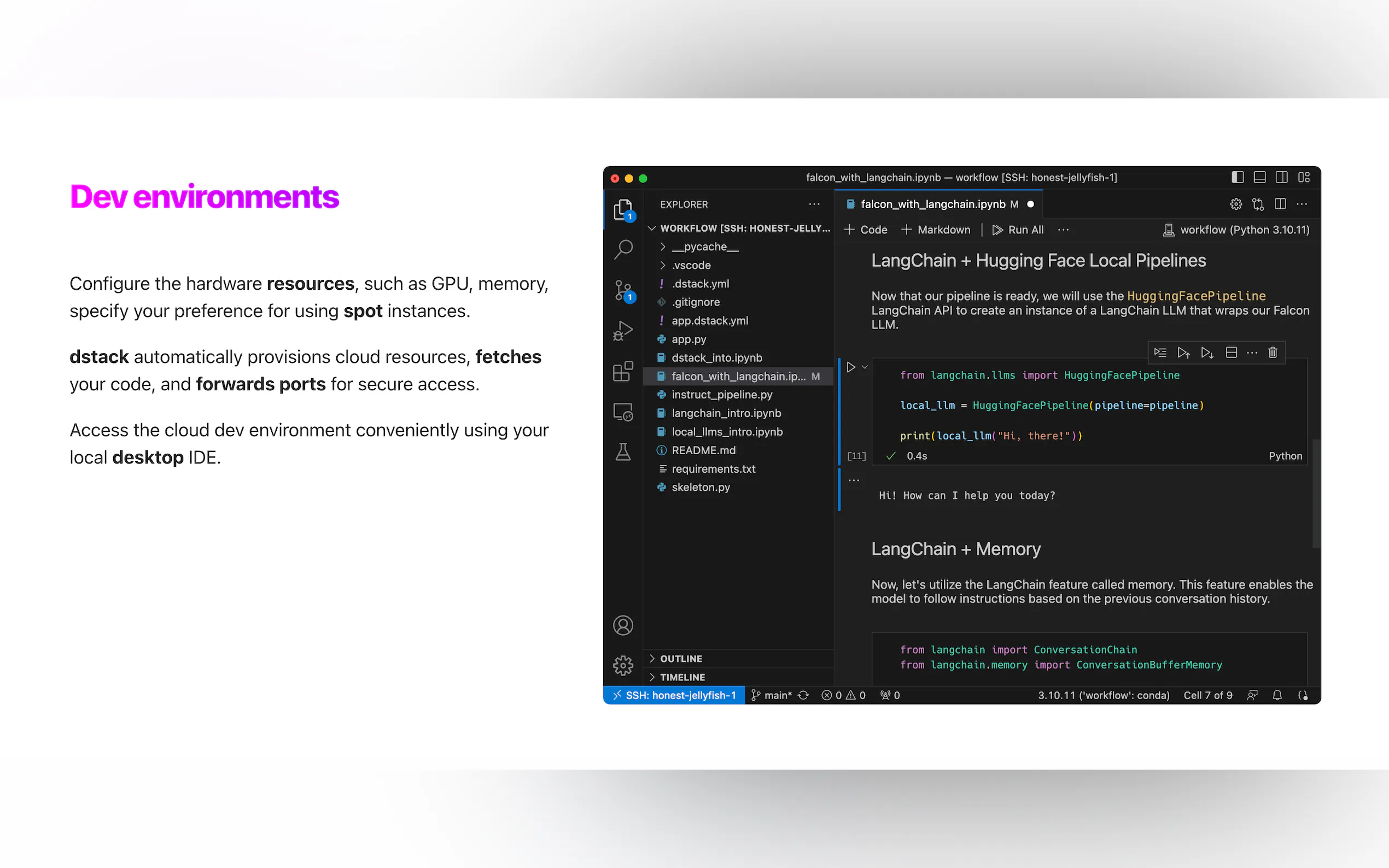1389x868 pixels.
Task: Close the unsaved falcon_with_langchain tab dot
Action: click(1031, 204)
